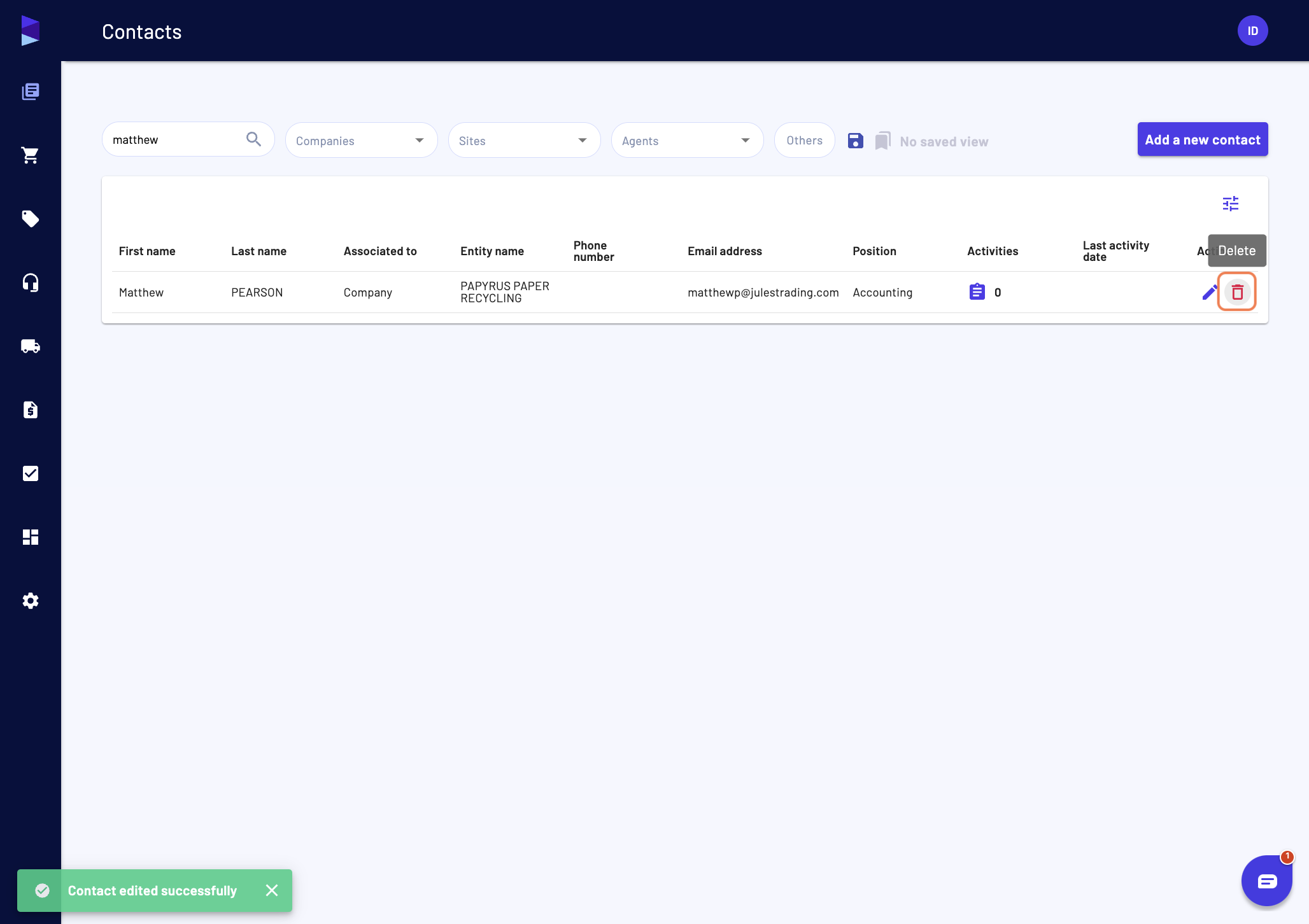Image resolution: width=1309 pixels, height=924 pixels.
Task: Open the checkbox tasks sidebar section
Action: pos(31,473)
